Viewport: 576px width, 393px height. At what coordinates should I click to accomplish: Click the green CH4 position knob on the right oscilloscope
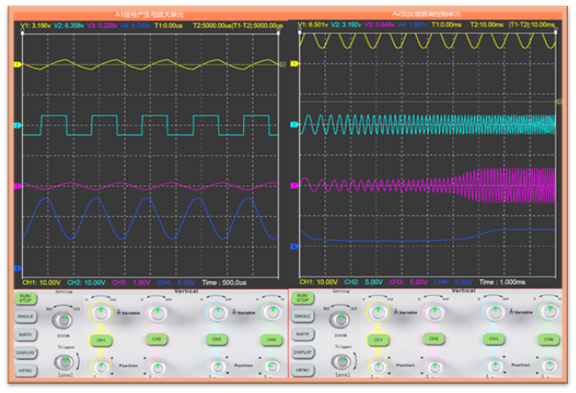point(549,366)
